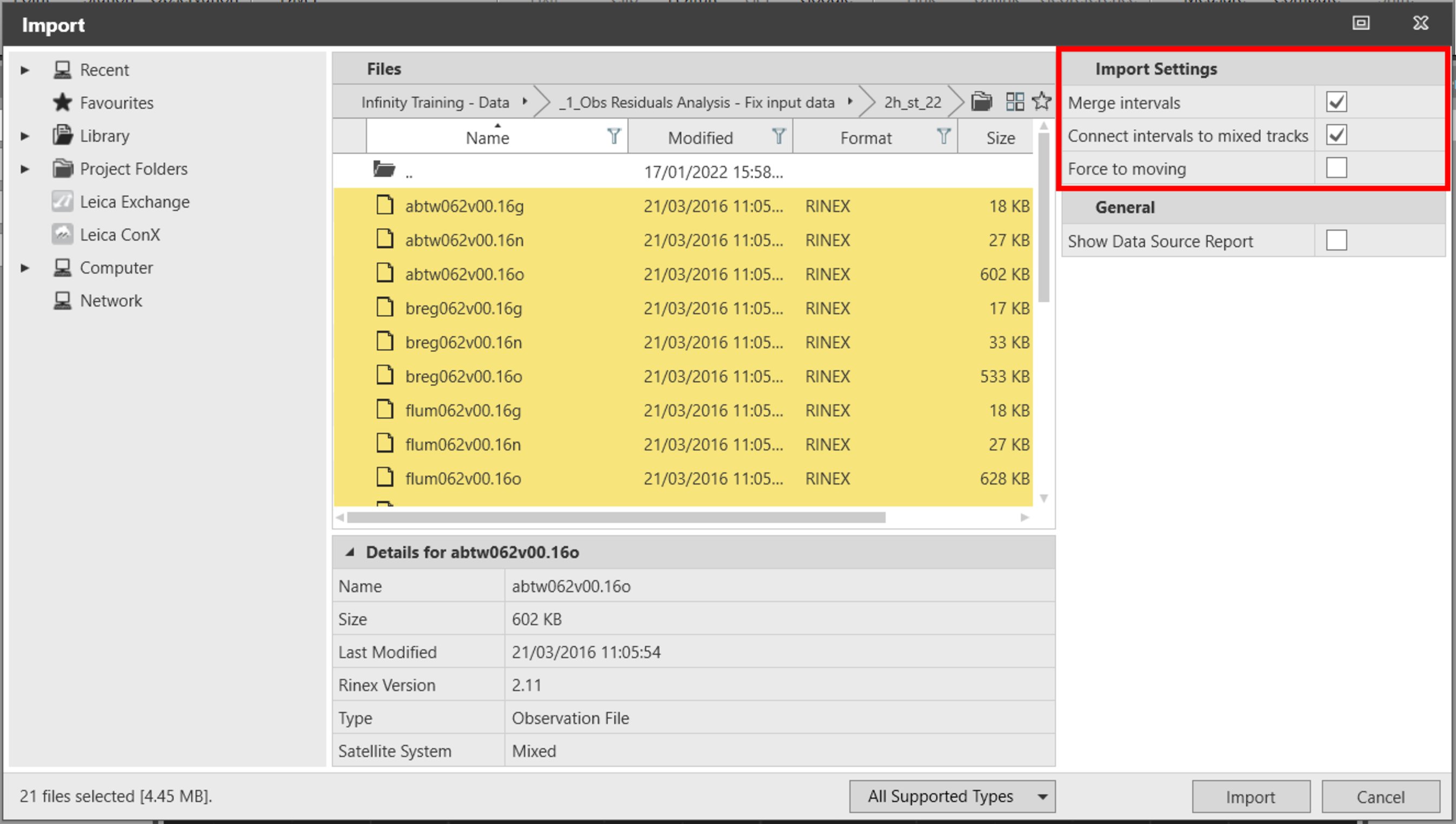
Task: Go to the 2h_st_22 breadcrumb folder
Action: (x=912, y=102)
